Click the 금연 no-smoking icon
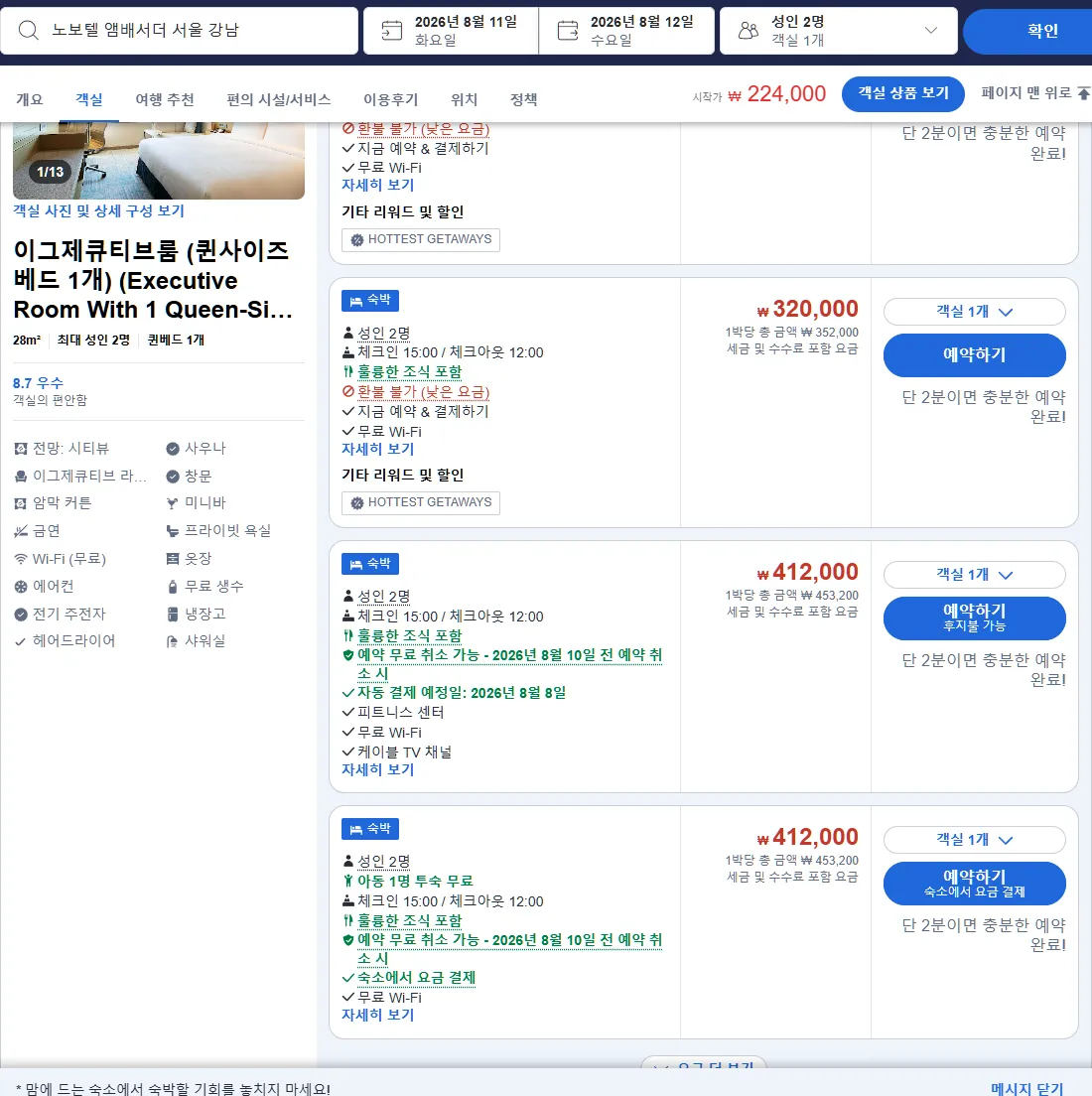The height and width of the screenshot is (1096, 1092). [21, 531]
